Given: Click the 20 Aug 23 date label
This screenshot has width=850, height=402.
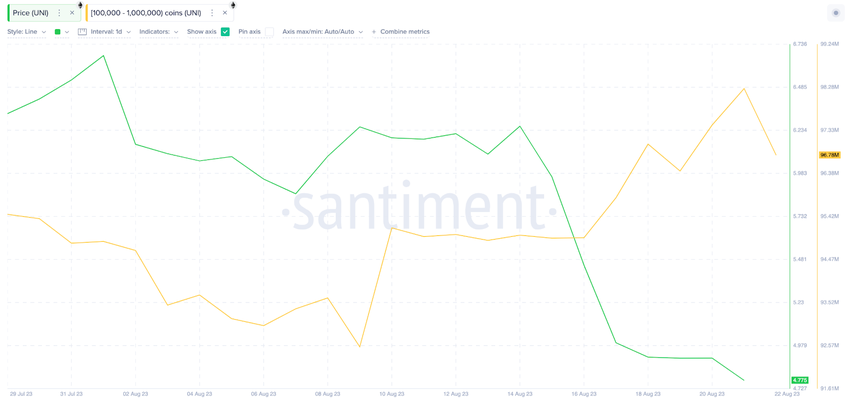Looking at the screenshot, I should (x=712, y=394).
